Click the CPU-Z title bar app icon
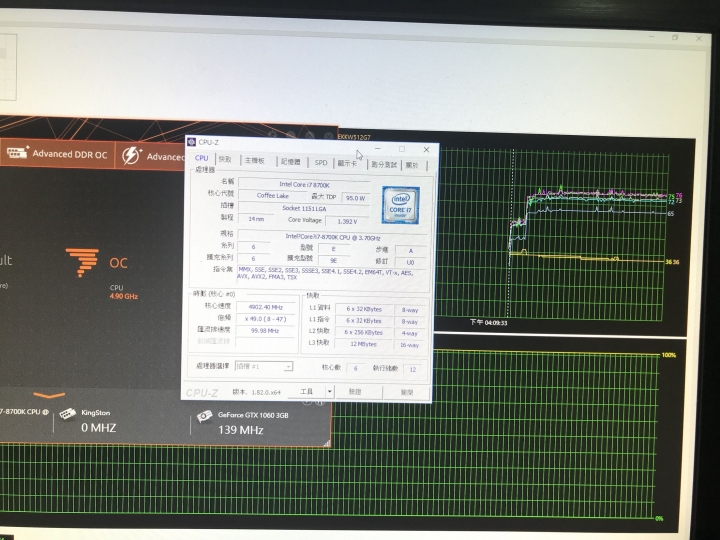The width and height of the screenshot is (720, 540). click(x=191, y=142)
